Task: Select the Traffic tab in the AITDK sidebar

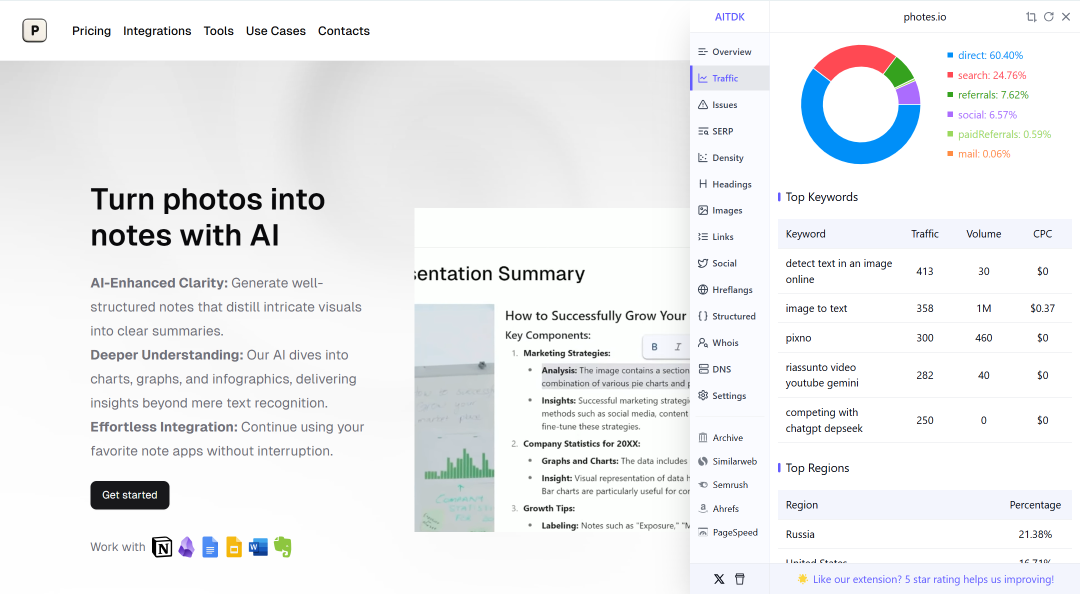Action: coord(729,78)
